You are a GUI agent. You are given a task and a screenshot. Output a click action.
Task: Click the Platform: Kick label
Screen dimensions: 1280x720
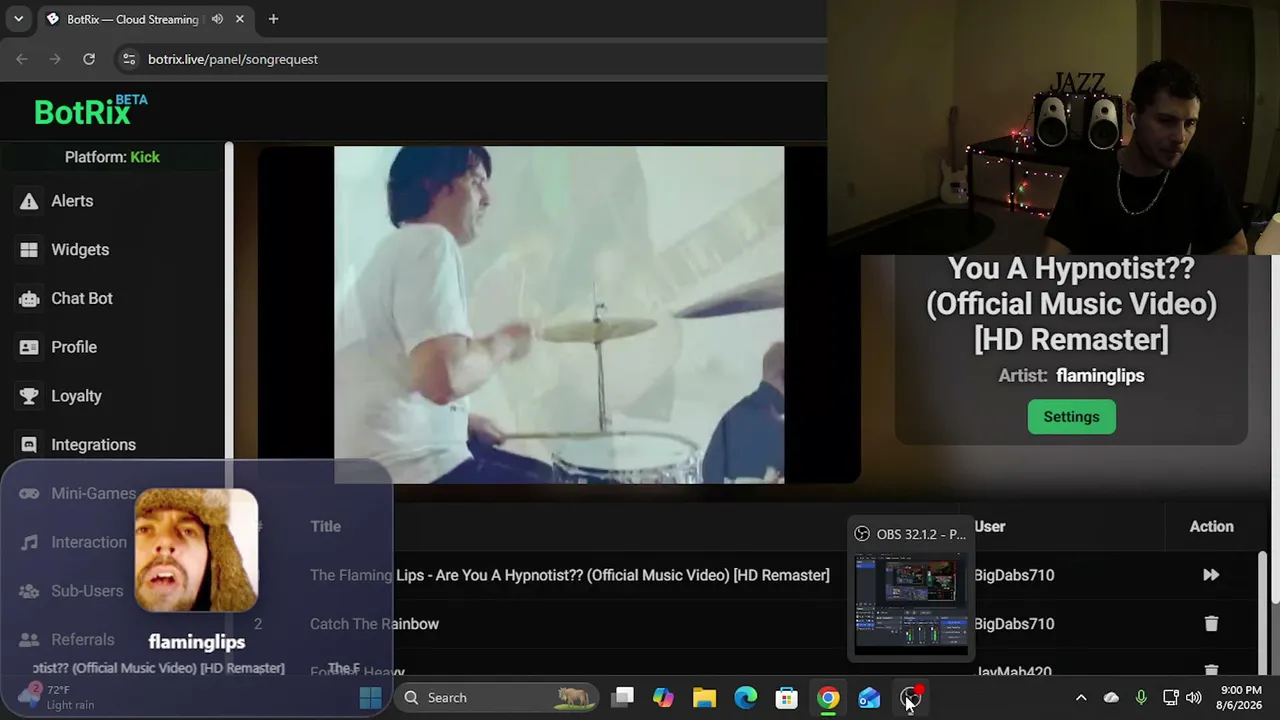(x=112, y=157)
